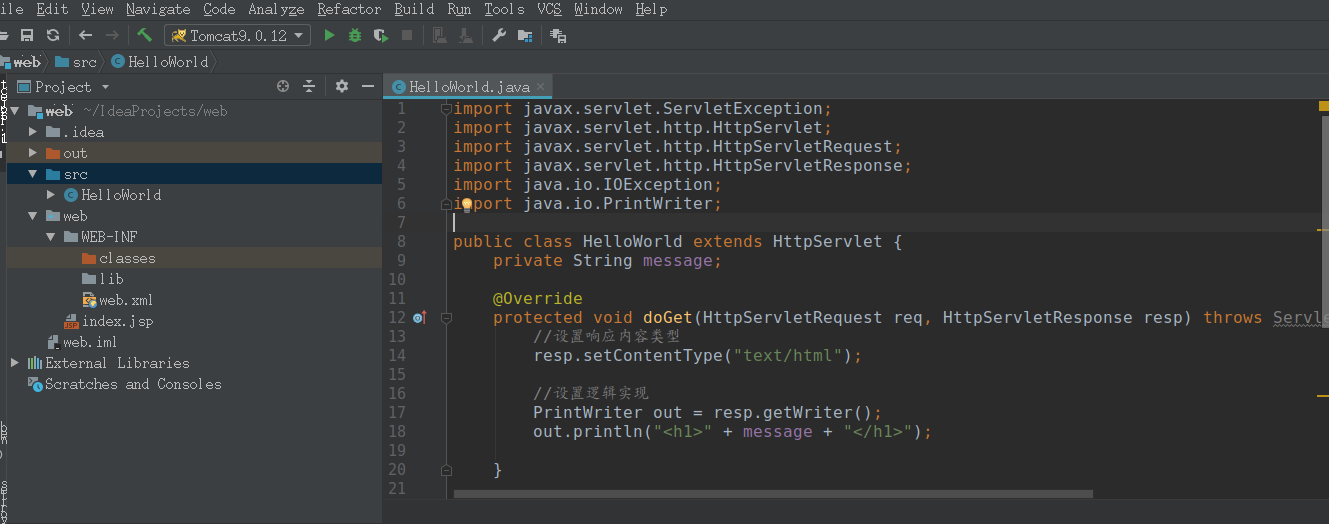
Task: Click the Collapse All icon in Project panel
Action: pyautogui.click(x=309, y=87)
